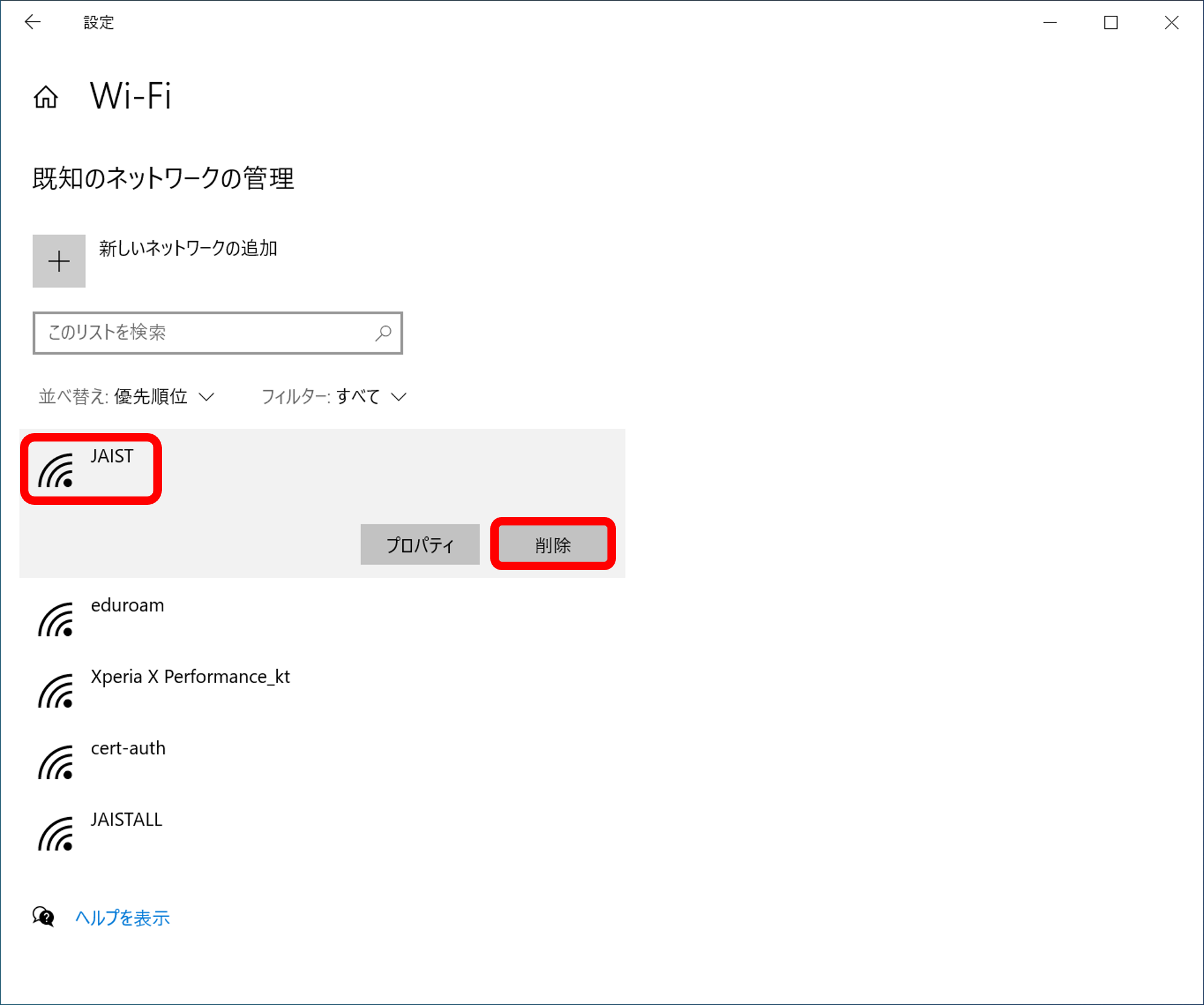Click the Wi-Fi icon beside cert-auth
This screenshot has width=1204, height=1005.
click(56, 762)
